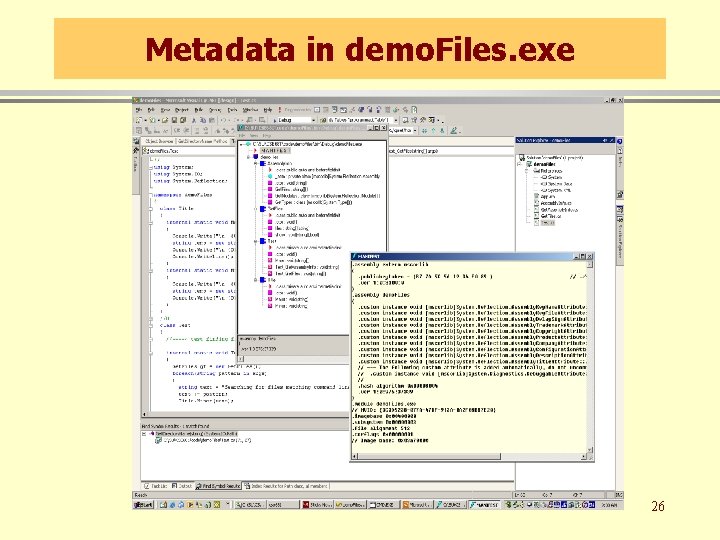Click the Save All icon in toolbar
720x540 pixels.
(x=183, y=120)
